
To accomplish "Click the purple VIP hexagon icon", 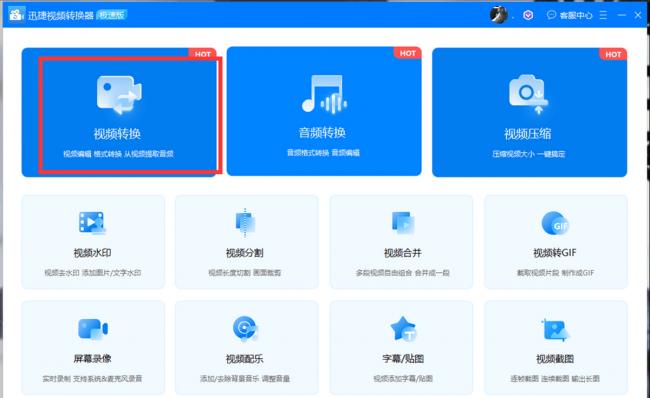I will (x=528, y=15).
